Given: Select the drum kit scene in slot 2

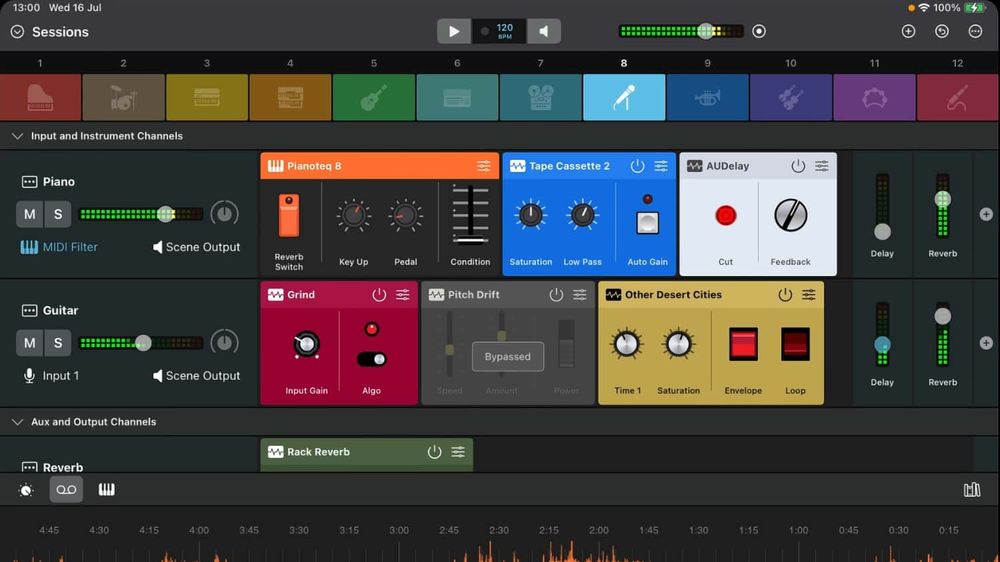Looking at the screenshot, I should tap(124, 97).
